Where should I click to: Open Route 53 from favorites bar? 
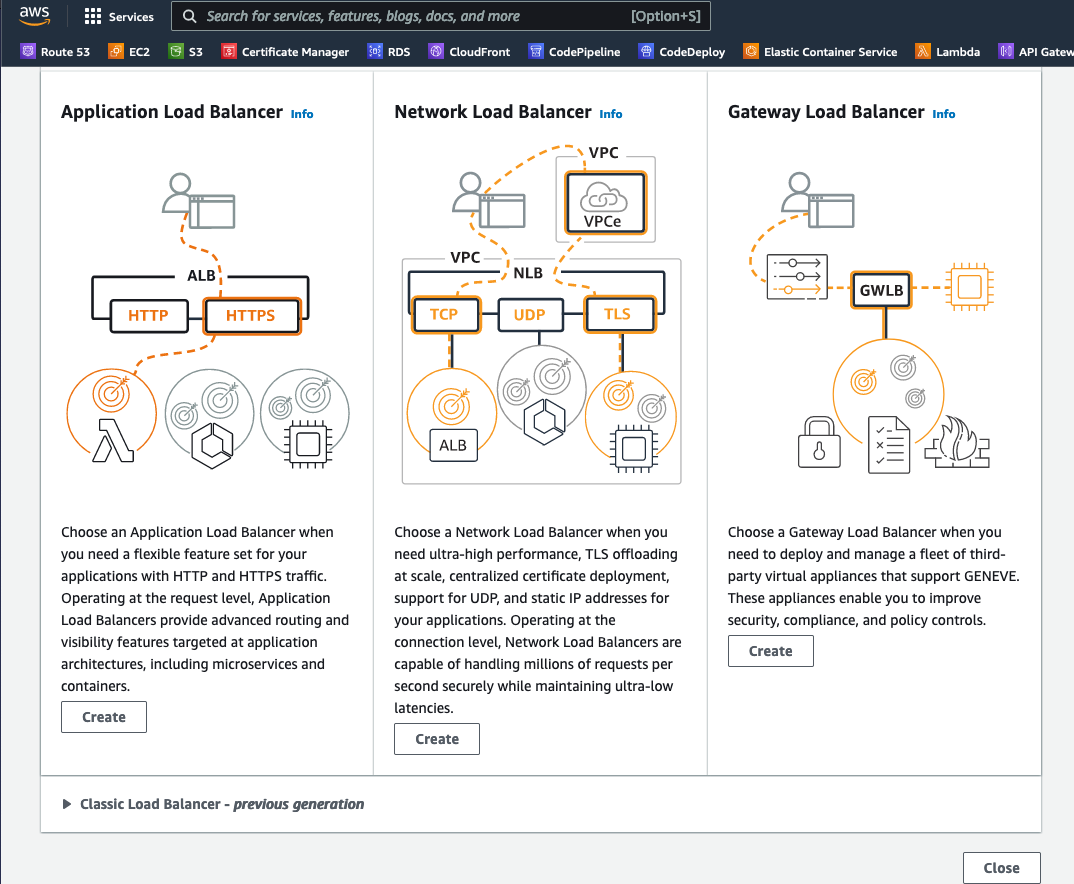coord(55,51)
